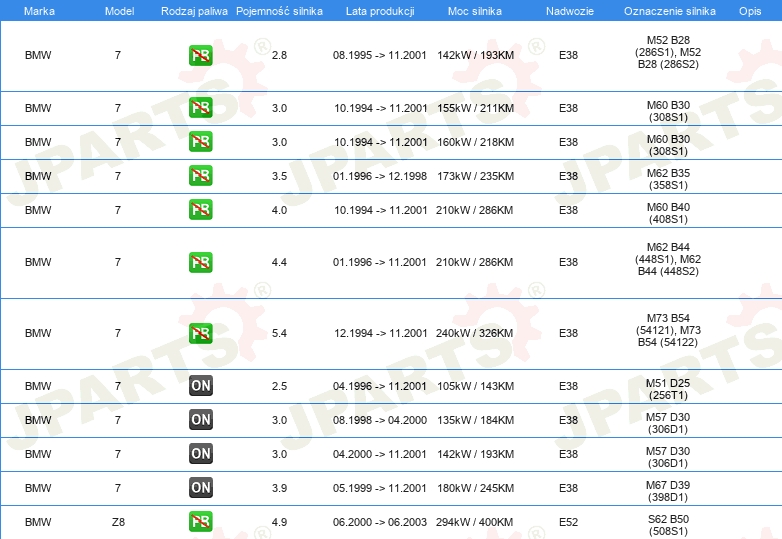Select the M73 B54 (54121) engine cell

point(668,330)
